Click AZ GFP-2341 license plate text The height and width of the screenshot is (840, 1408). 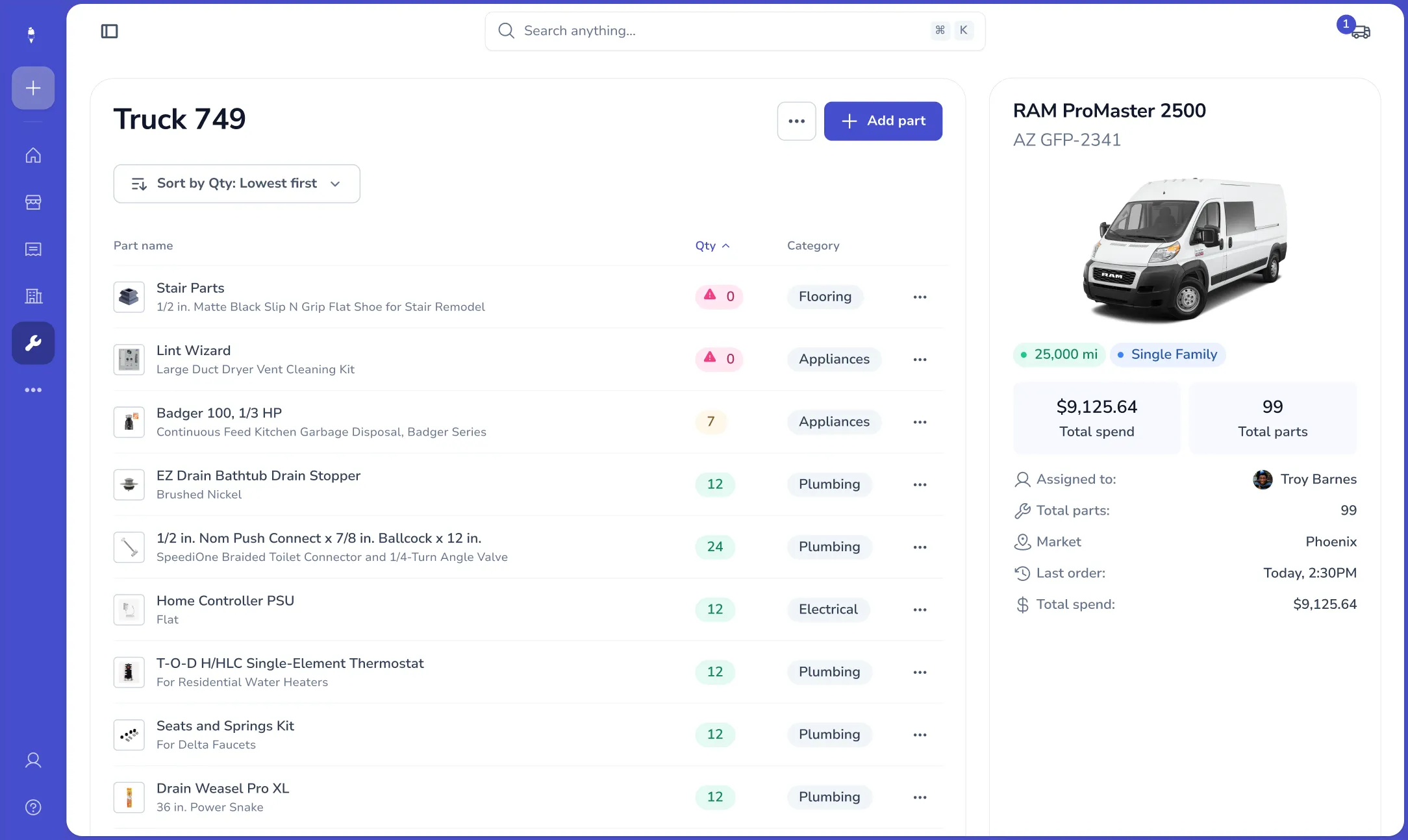coord(1067,140)
